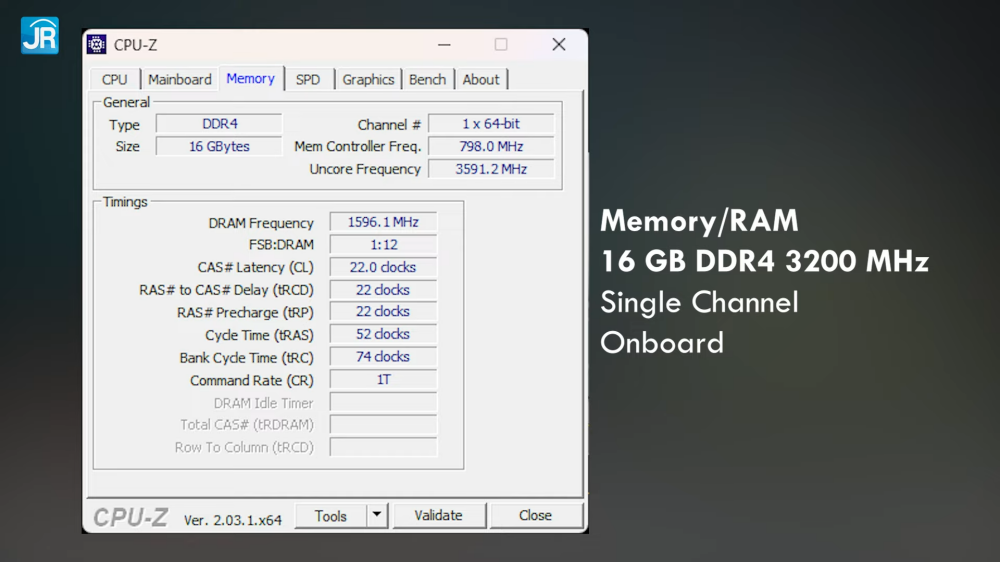The height and width of the screenshot is (562, 1000).
Task: Click the RAS# Precharge (tRP) label
Action: tap(245, 313)
